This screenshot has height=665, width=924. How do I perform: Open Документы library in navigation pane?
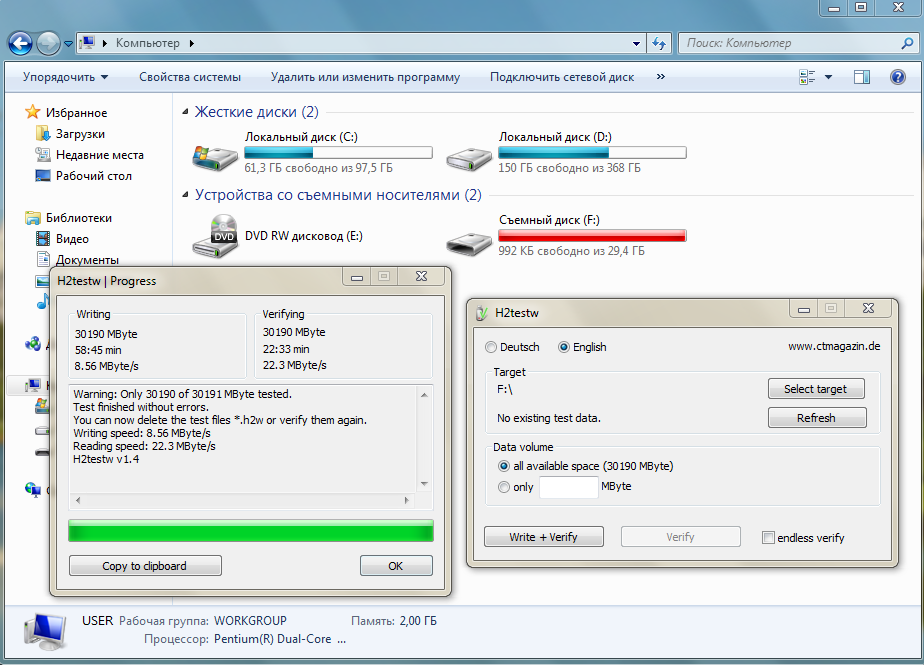[87, 259]
